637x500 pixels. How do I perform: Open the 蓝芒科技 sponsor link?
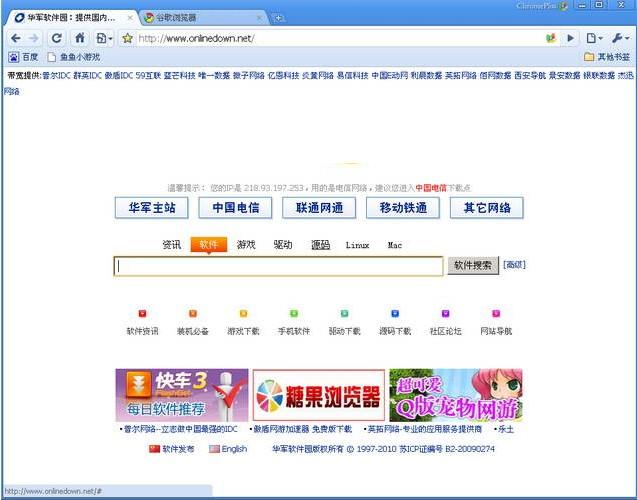(180, 76)
